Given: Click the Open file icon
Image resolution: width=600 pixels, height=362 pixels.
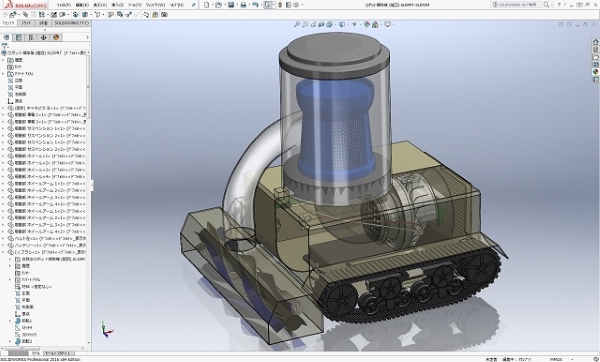Looking at the screenshot, I should [x=218, y=5].
